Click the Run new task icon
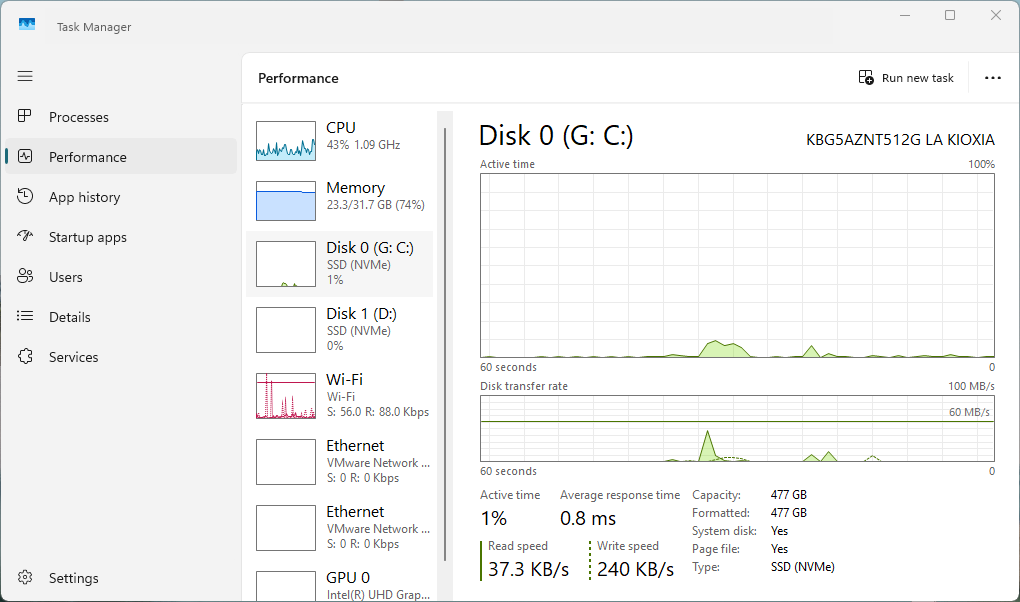Screen dimensions: 1020x602 [866, 77]
